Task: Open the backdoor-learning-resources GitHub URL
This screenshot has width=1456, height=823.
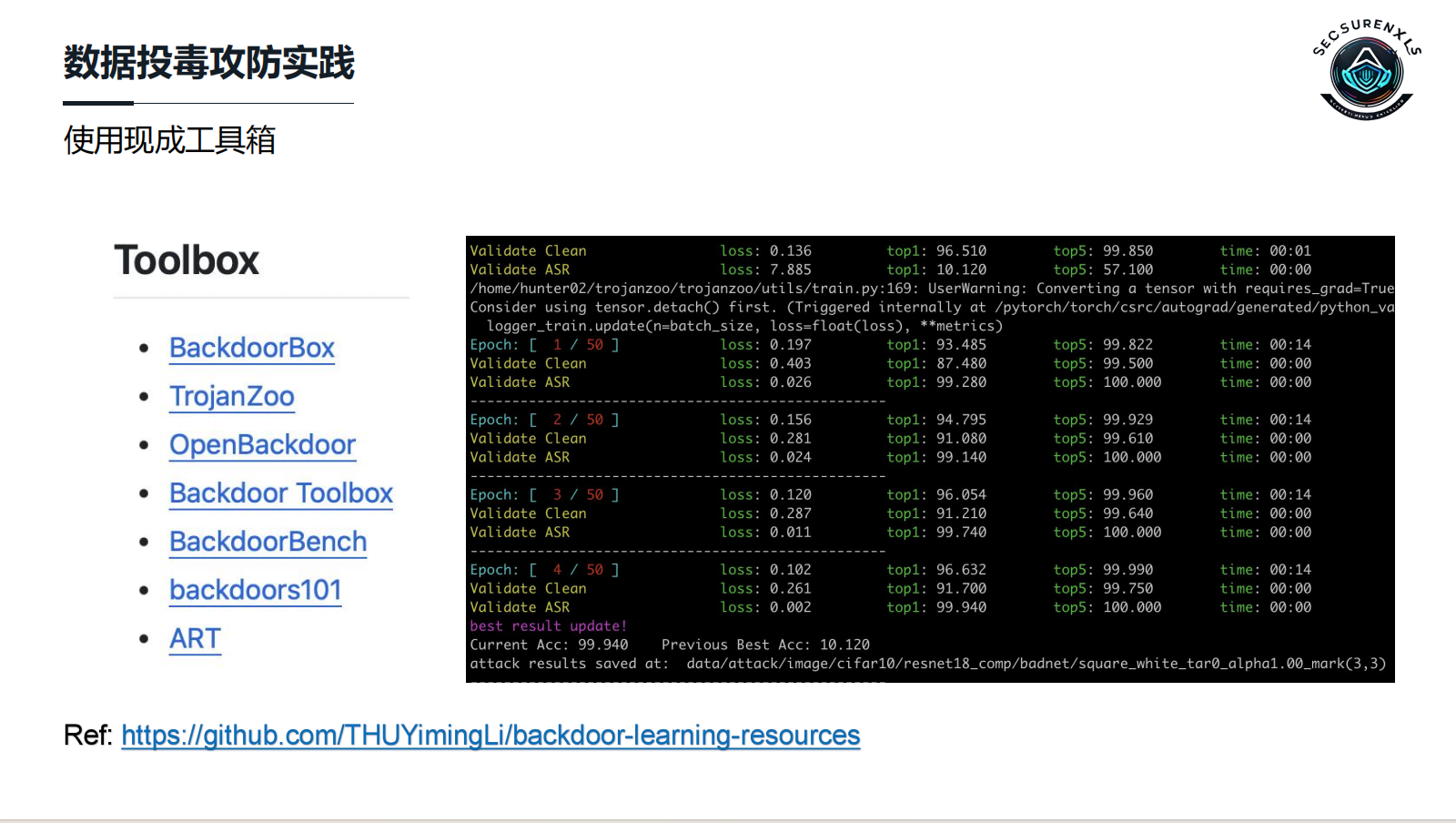Action: click(490, 735)
